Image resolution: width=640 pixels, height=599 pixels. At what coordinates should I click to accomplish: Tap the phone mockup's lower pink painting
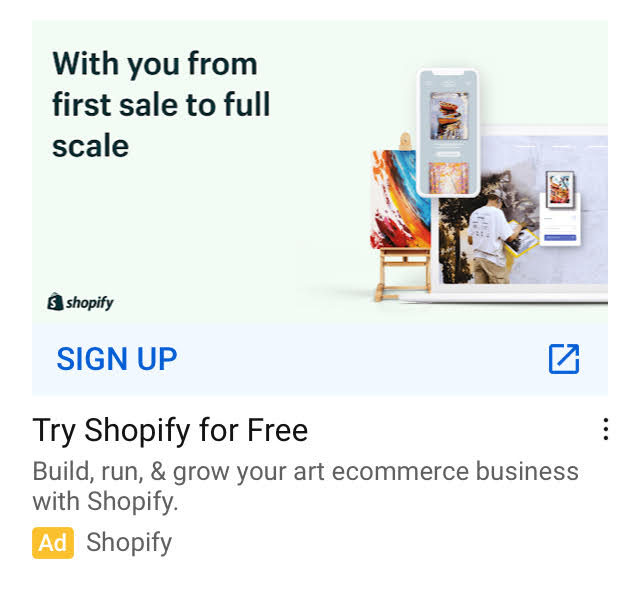pyautogui.click(x=449, y=177)
